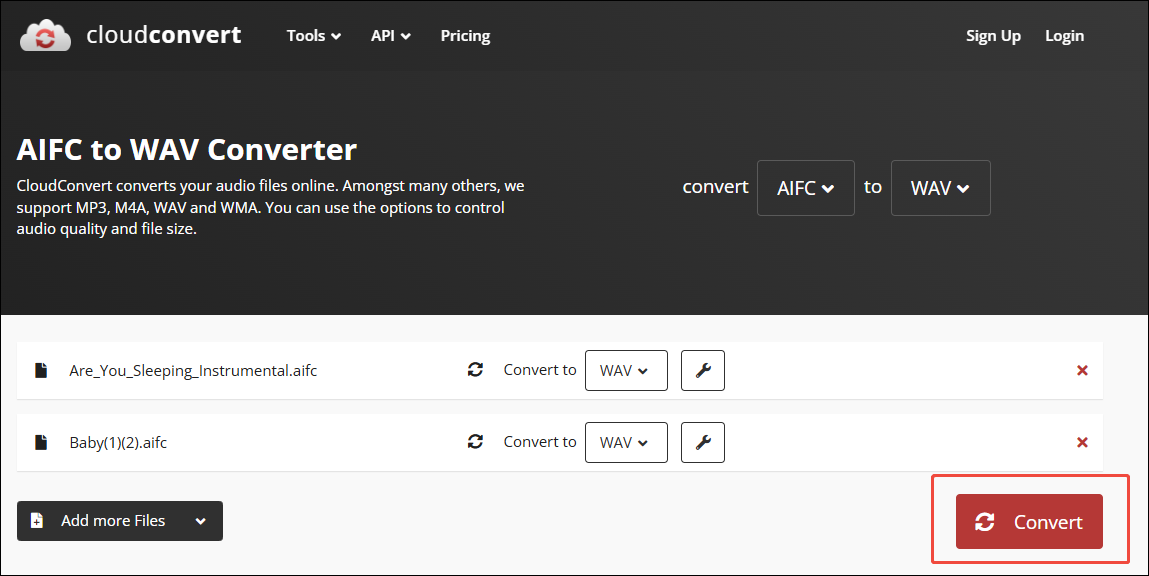Click the Sign Up link
1149x576 pixels.
tap(993, 36)
